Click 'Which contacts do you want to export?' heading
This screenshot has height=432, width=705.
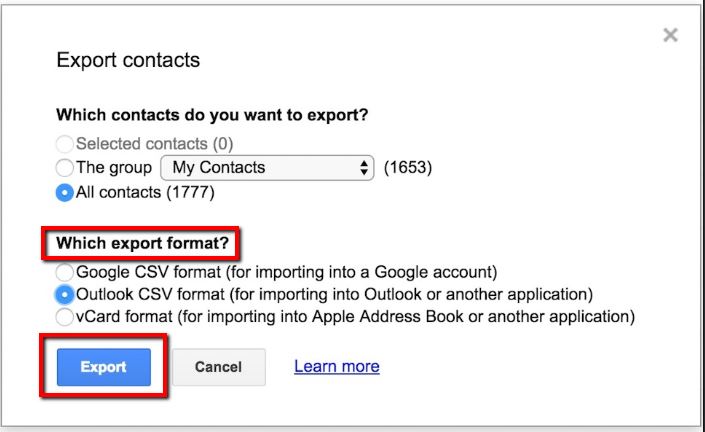[x=212, y=115]
